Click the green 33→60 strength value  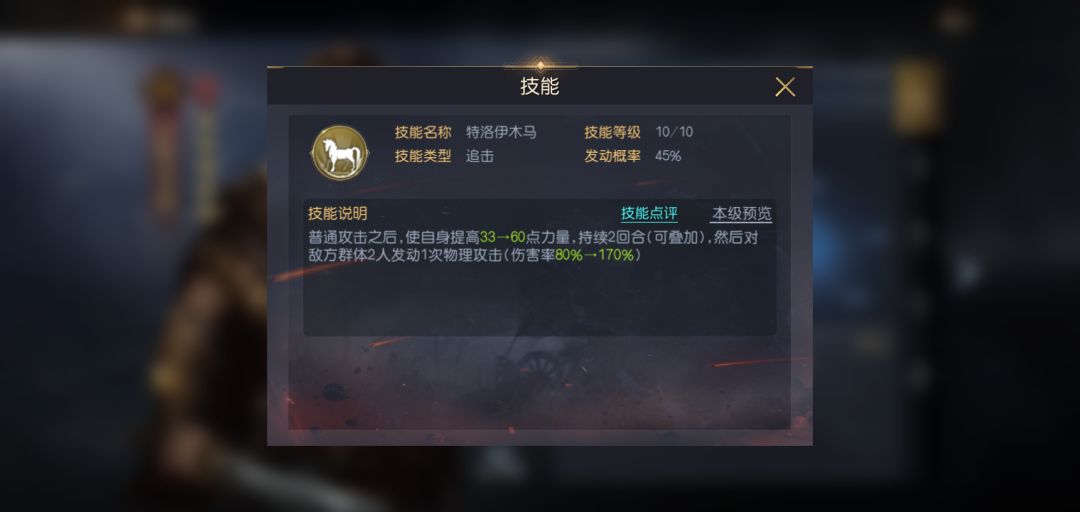click(503, 237)
